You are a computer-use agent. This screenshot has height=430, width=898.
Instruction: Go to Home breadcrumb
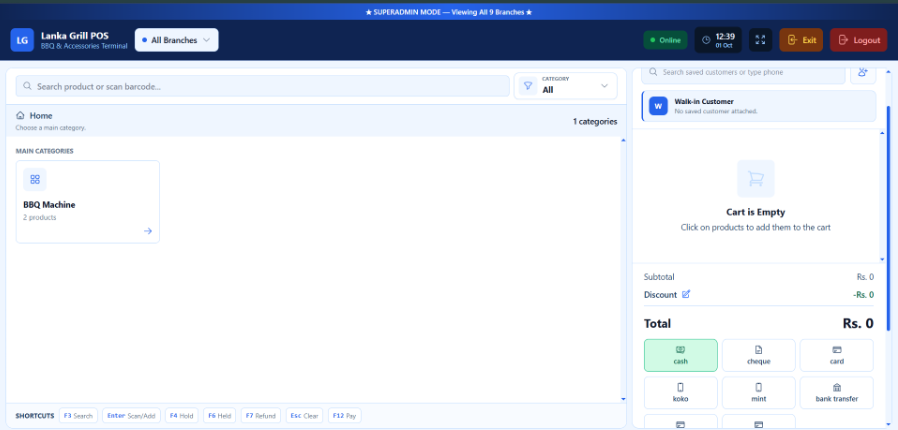click(34, 116)
